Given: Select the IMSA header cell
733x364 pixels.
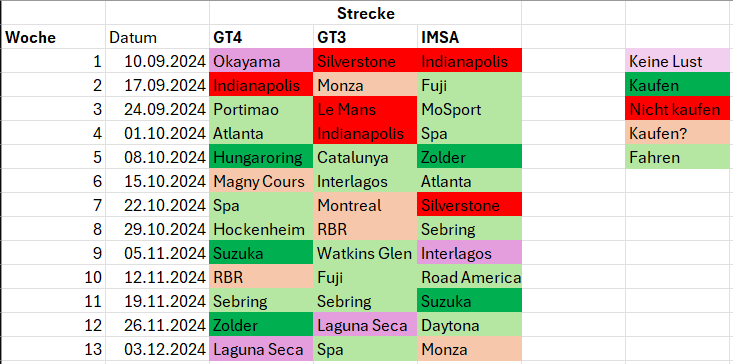Looking at the screenshot, I should (x=469, y=37).
